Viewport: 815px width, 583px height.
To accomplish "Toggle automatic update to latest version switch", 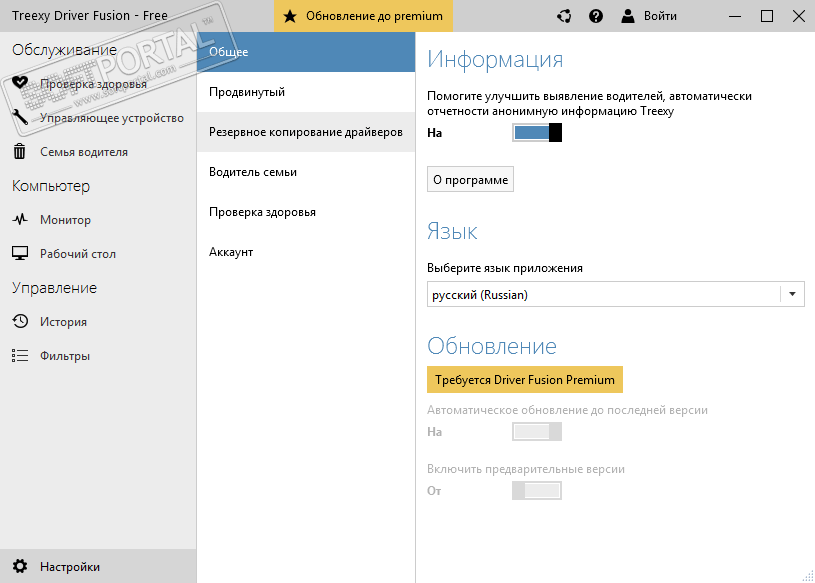I will (537, 431).
